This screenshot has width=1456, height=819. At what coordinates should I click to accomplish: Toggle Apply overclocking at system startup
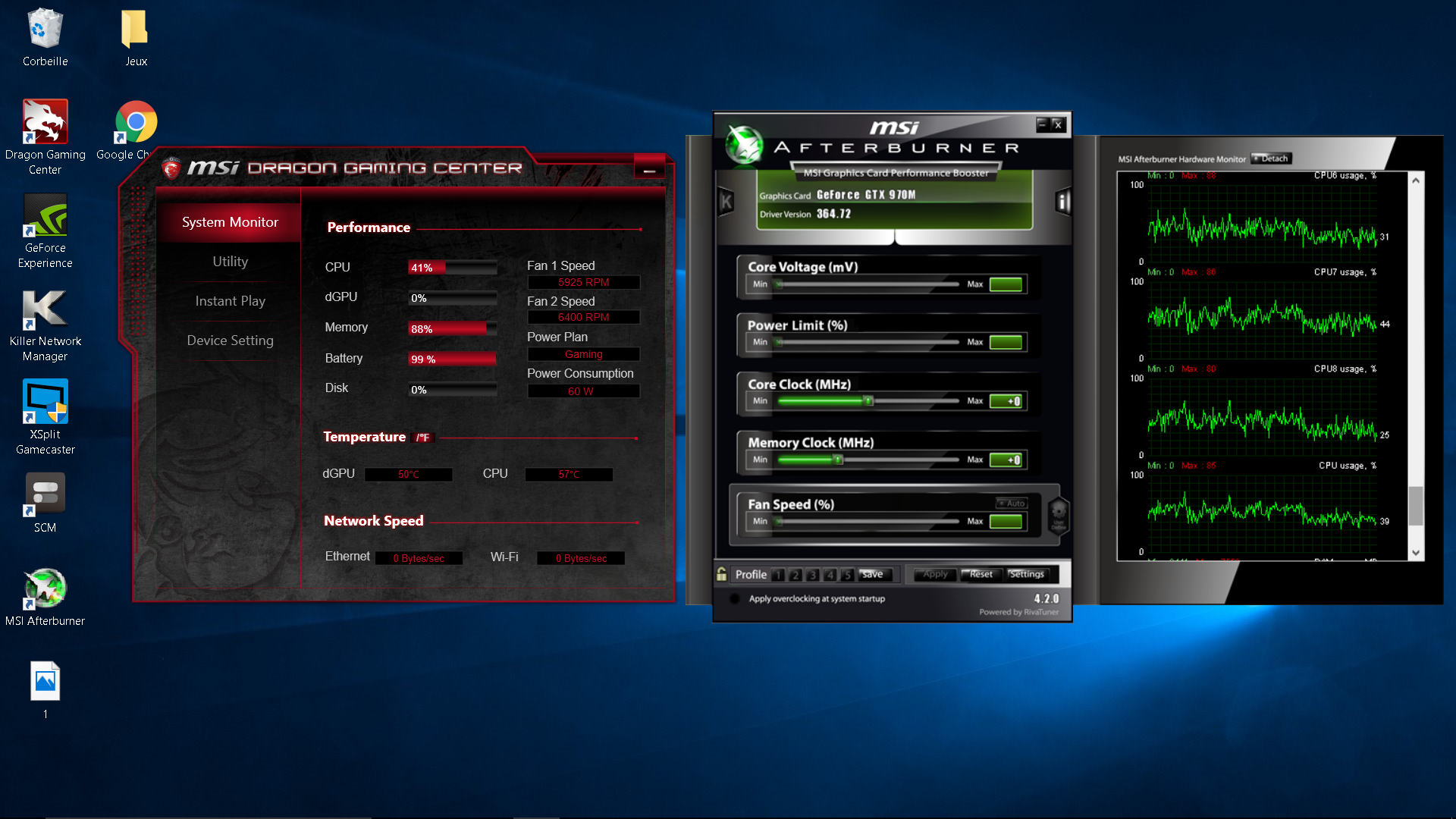[734, 598]
